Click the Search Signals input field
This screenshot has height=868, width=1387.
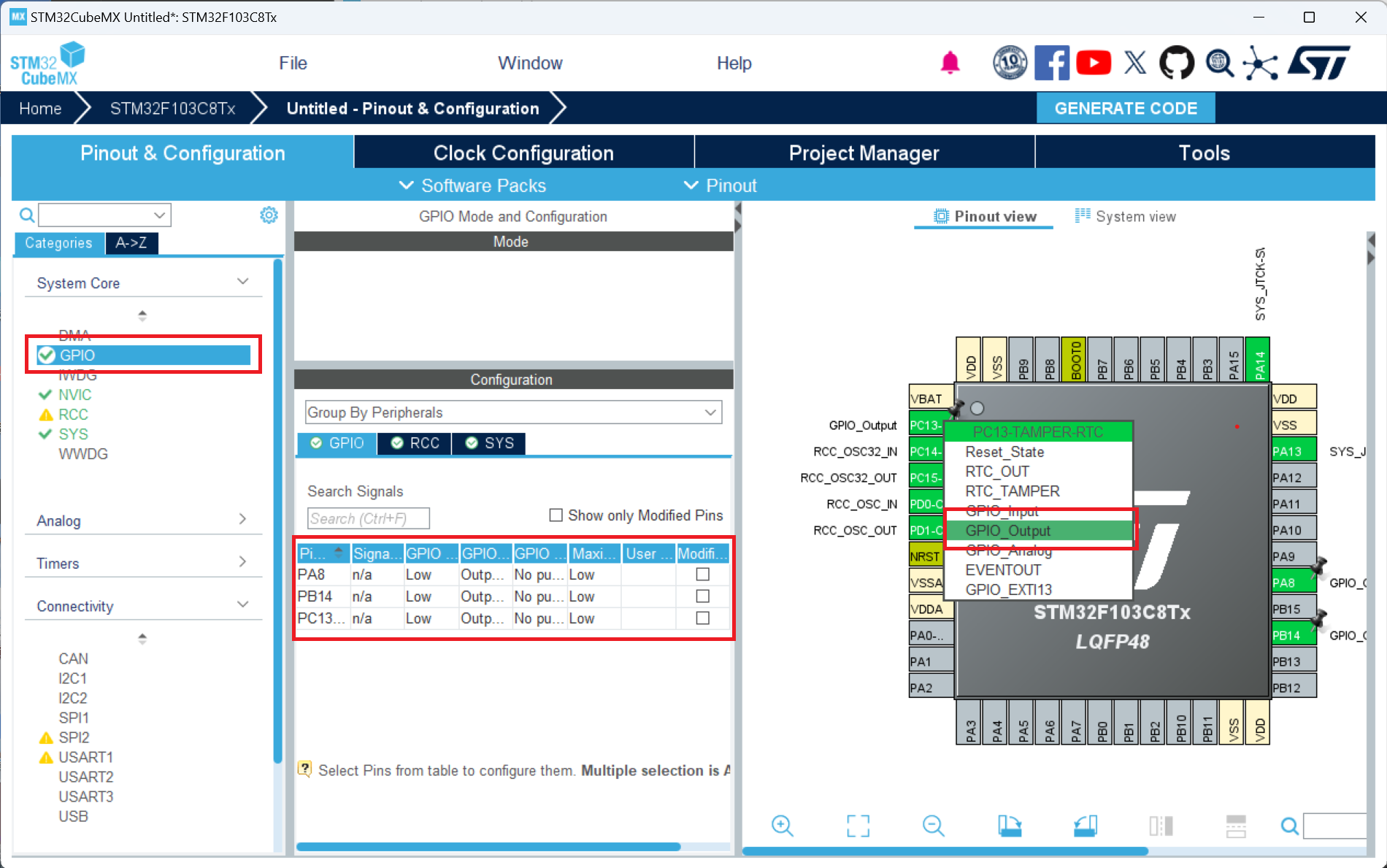point(369,518)
